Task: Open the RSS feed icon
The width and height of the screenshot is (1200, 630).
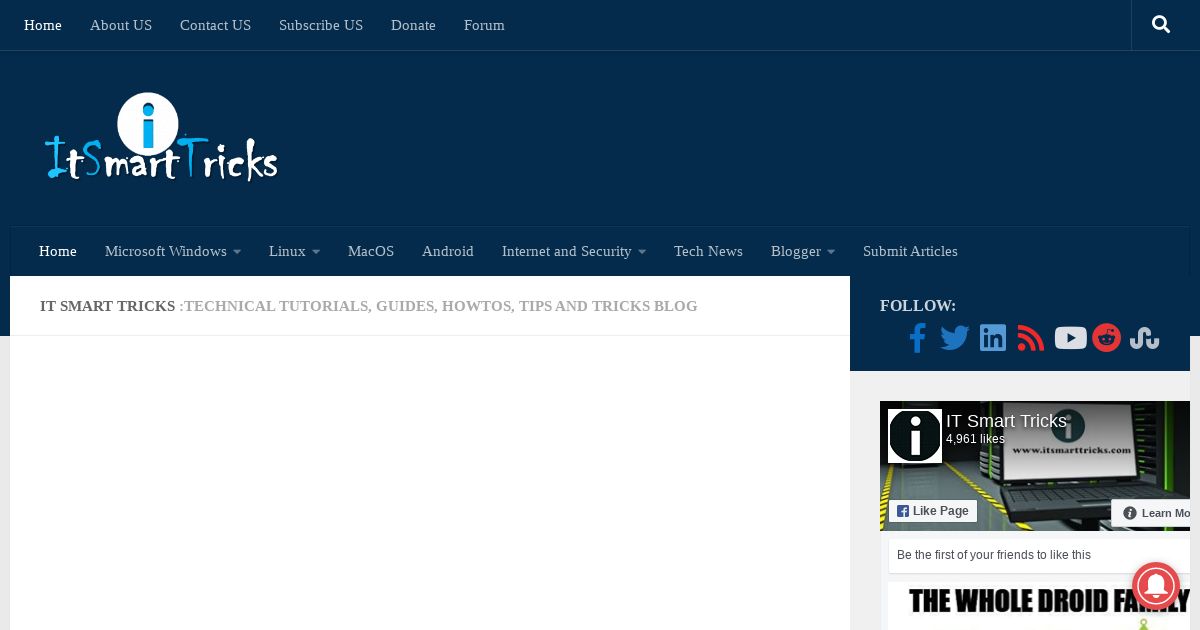Action: tap(1031, 338)
